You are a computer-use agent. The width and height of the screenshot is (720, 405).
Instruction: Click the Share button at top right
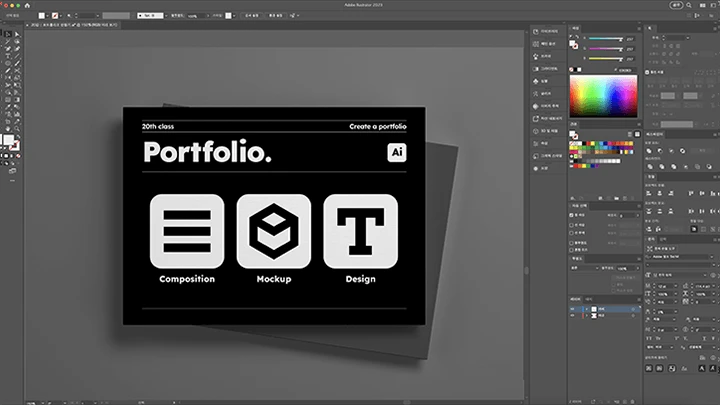pyautogui.click(x=676, y=5)
